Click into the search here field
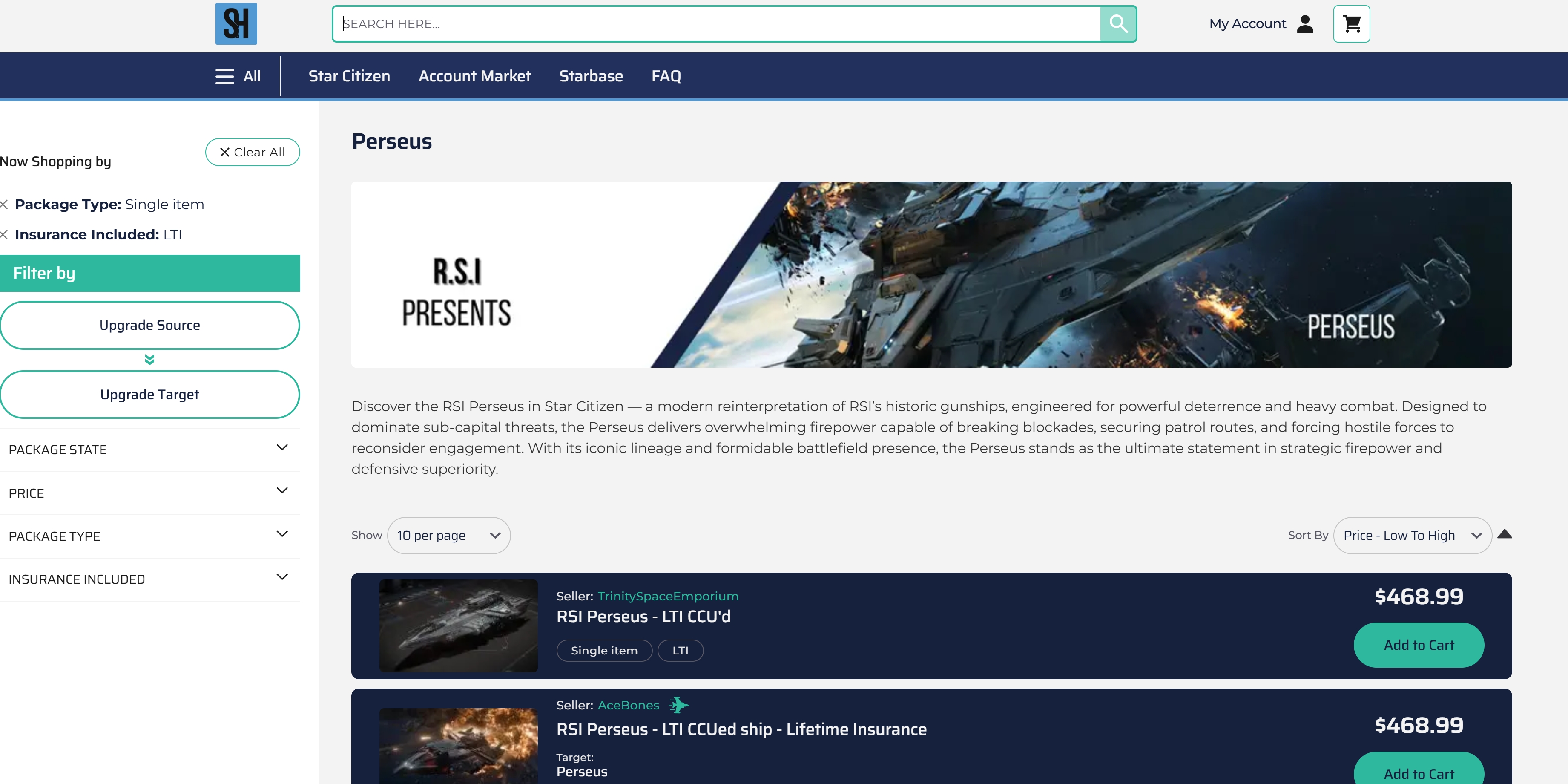 716,24
